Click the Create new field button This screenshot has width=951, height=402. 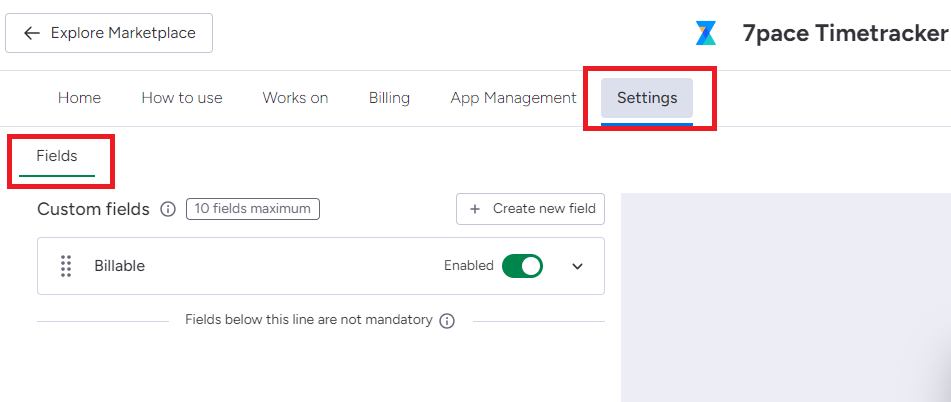pos(531,209)
